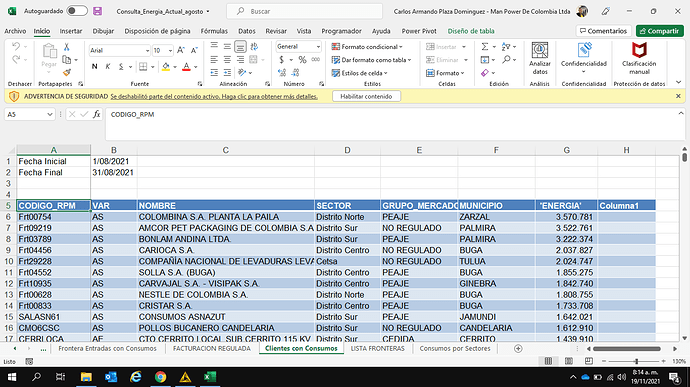Viewport: 690px width, 387px height.
Task: Switch to the Datos ribbon tab
Action: pos(246,31)
